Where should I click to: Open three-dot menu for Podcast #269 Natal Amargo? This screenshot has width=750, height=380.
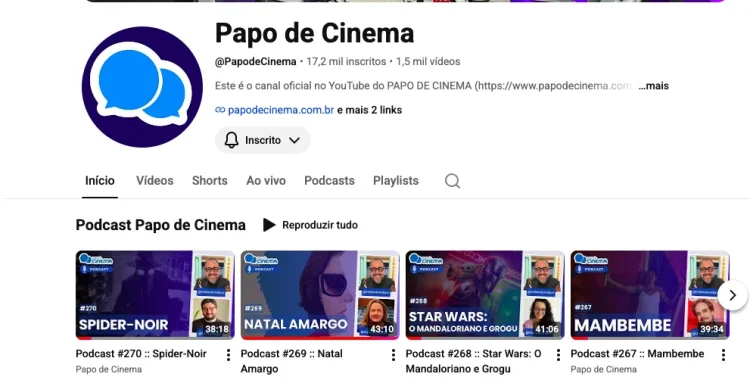393,355
